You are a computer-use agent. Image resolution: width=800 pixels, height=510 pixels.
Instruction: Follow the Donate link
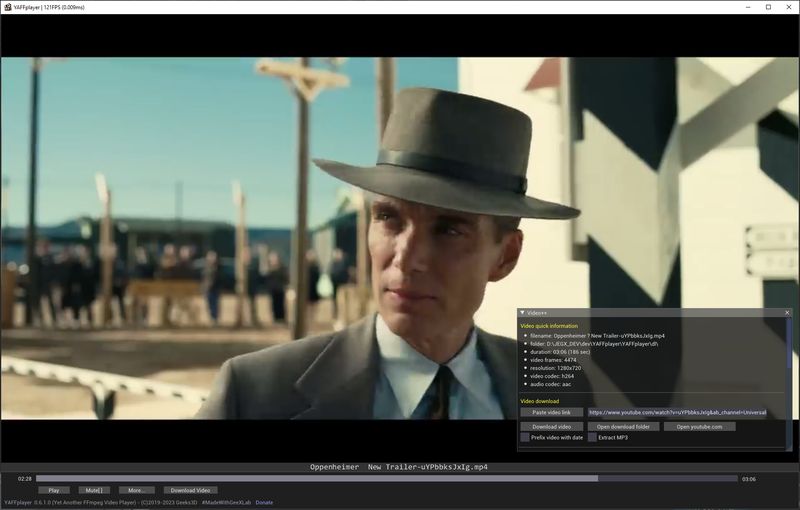click(264, 502)
